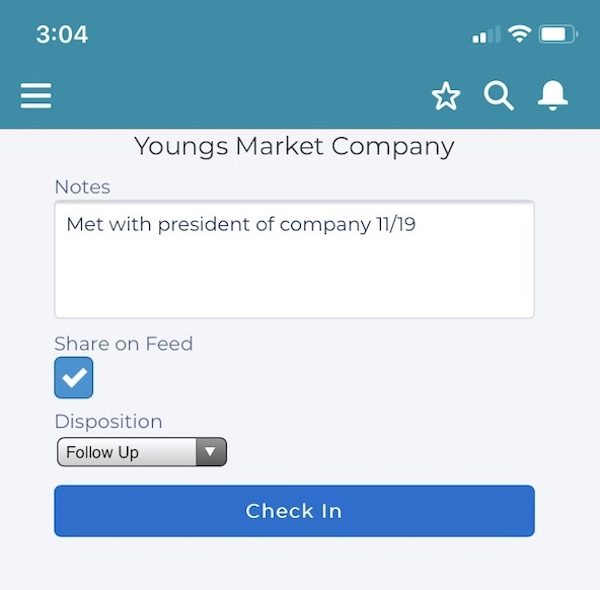Open the Follow Up combo box
This screenshot has width=600, height=590.
pyautogui.click(x=142, y=452)
